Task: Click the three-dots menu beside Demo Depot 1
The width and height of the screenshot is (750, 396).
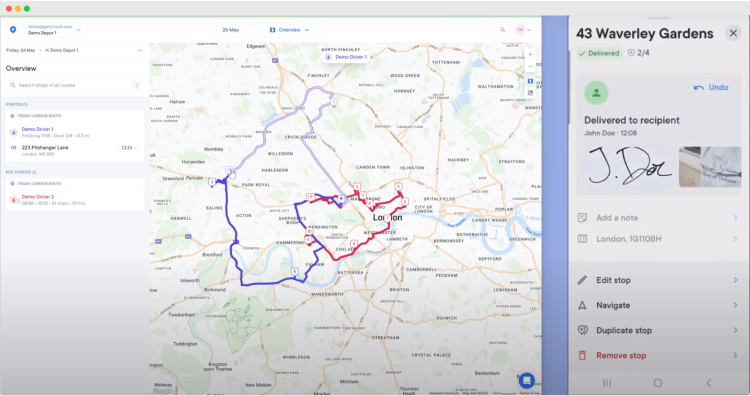Action: (140, 50)
